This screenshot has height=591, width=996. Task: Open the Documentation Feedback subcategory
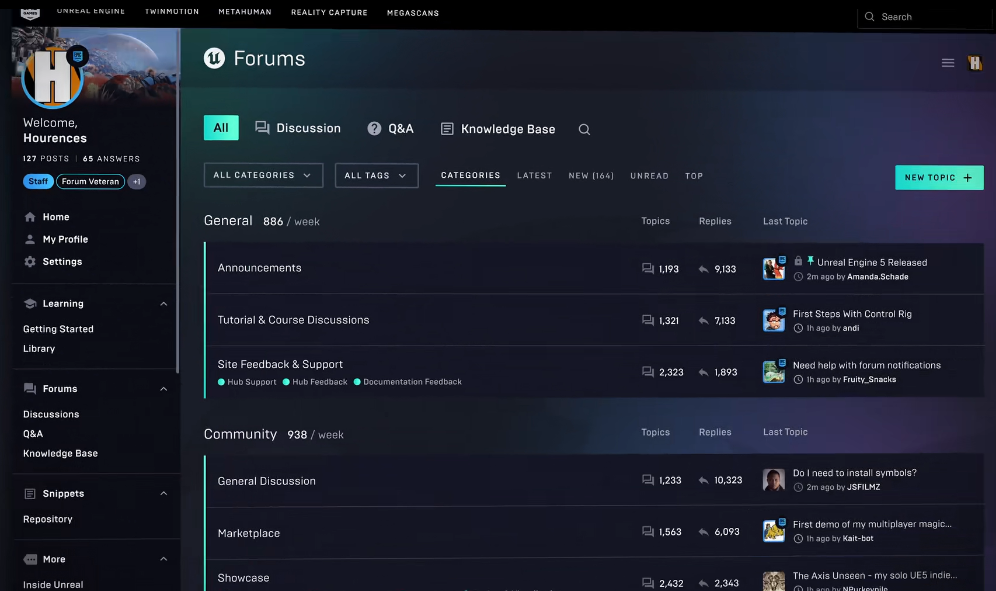[408, 382]
